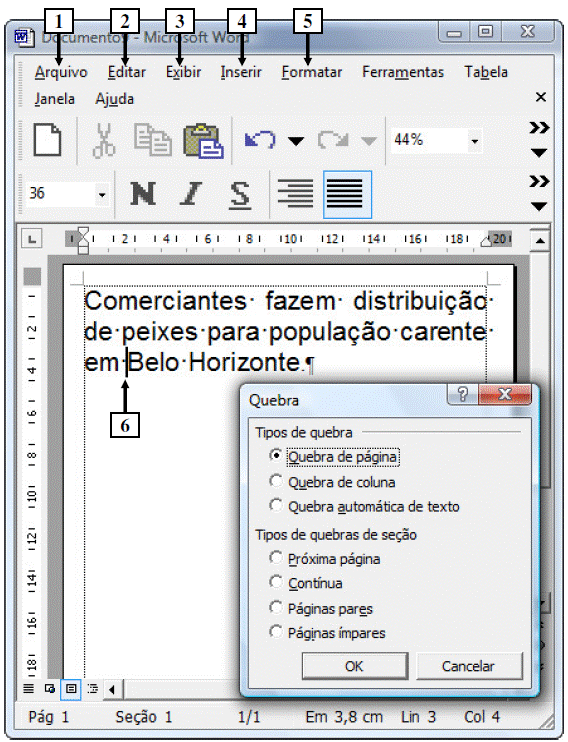Toggle bold with the N icon
Image resolution: width=568 pixels, height=742 pixels.
tap(143, 194)
